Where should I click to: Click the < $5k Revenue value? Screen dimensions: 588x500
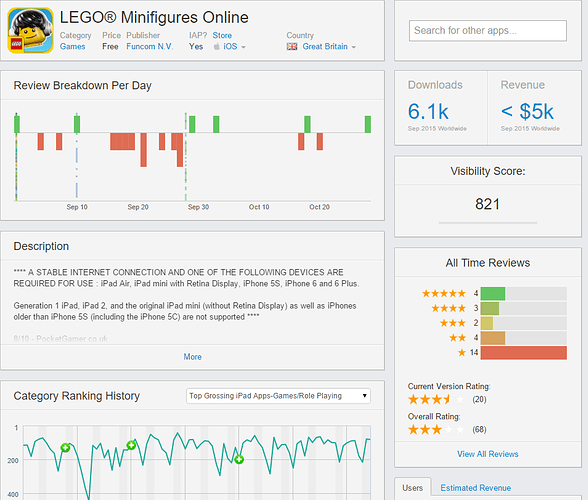click(527, 111)
